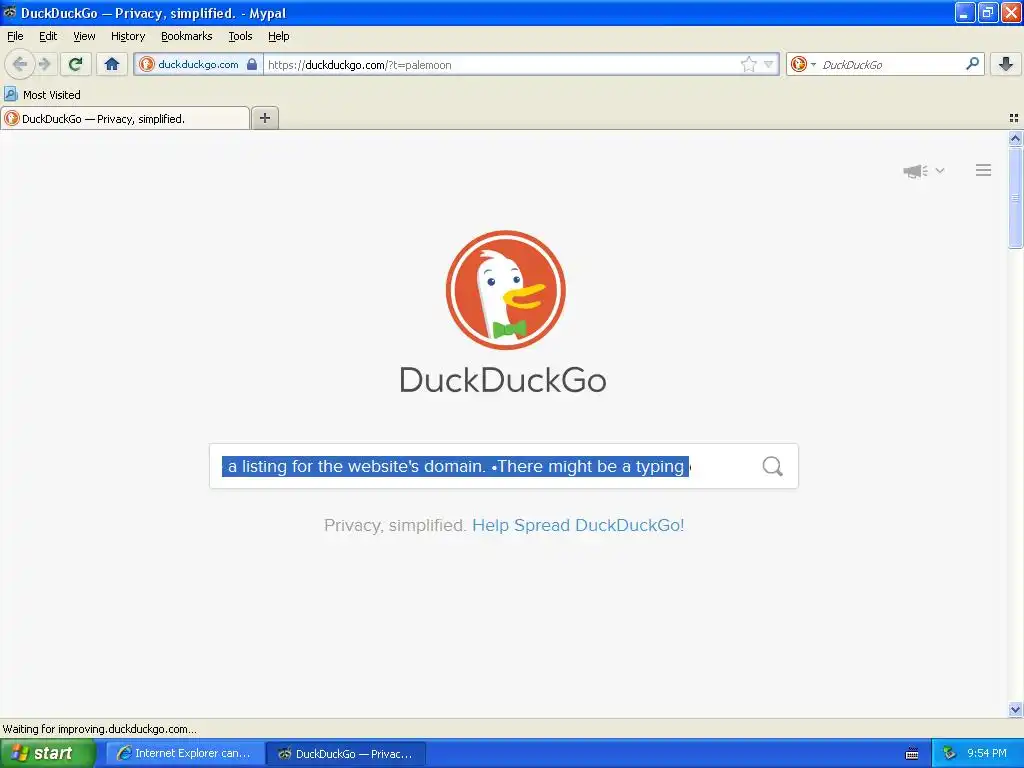Follow the Help Spread DuckDuckGo! link
This screenshot has height=768, width=1024.
click(578, 525)
